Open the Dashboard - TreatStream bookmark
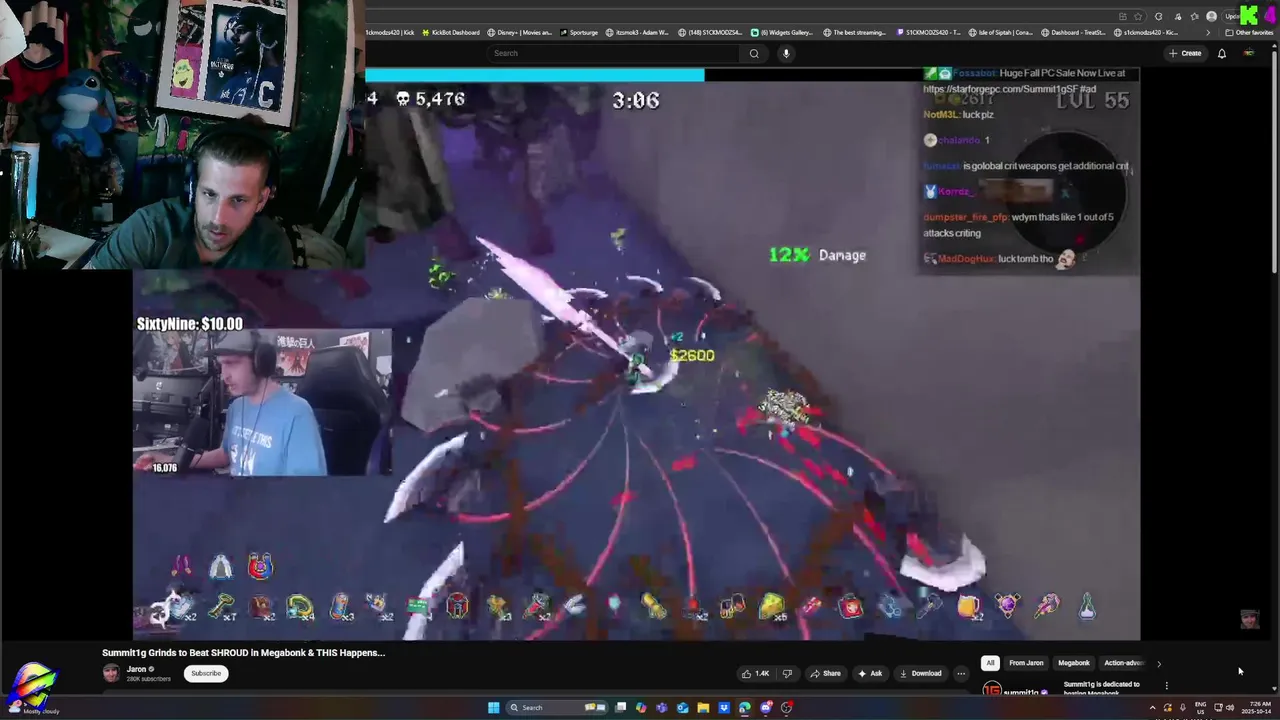The width and height of the screenshot is (1280, 720). click(x=1075, y=32)
